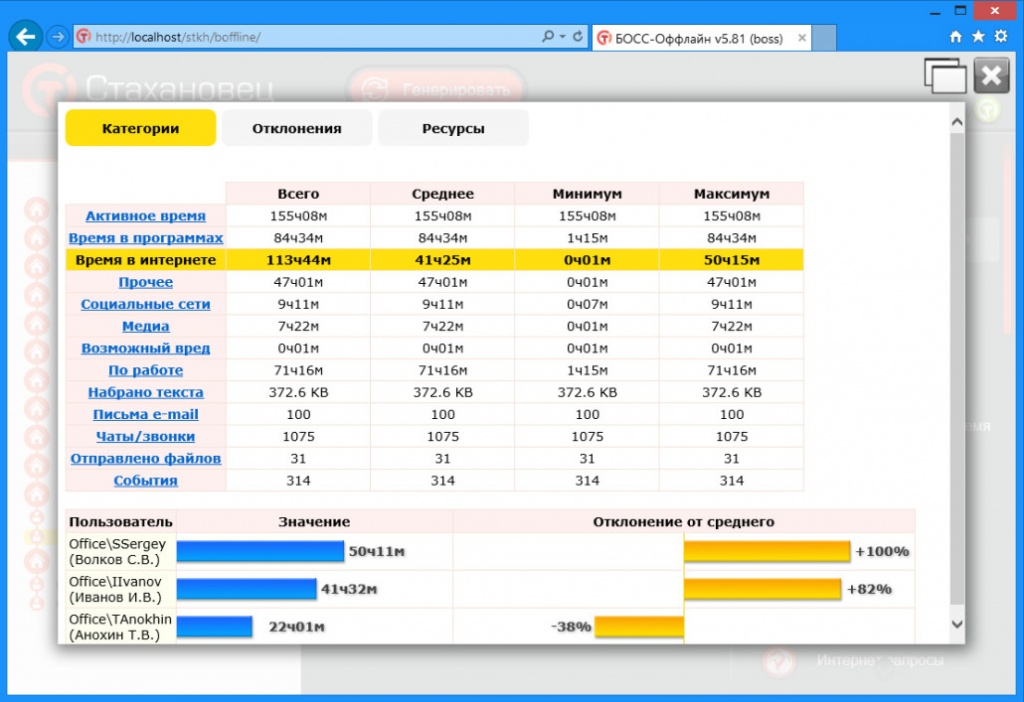Open favorites via the star icon

coord(978,37)
